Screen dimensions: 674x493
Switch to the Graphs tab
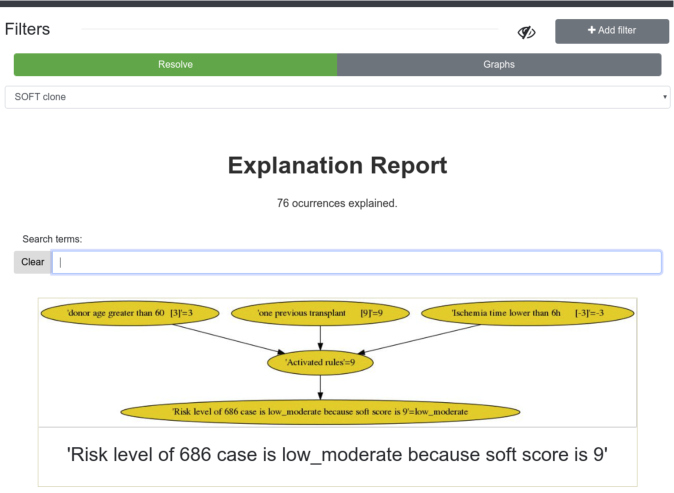499,64
